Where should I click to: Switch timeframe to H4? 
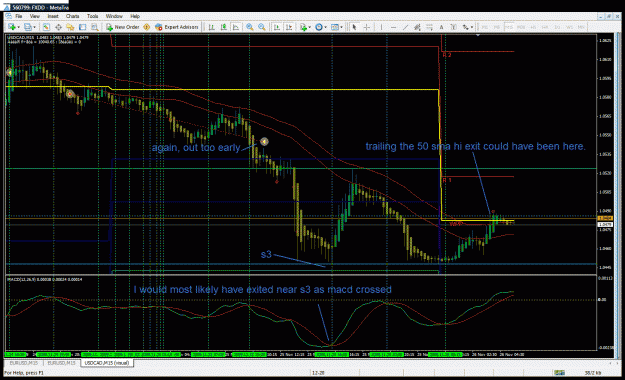tap(545, 27)
